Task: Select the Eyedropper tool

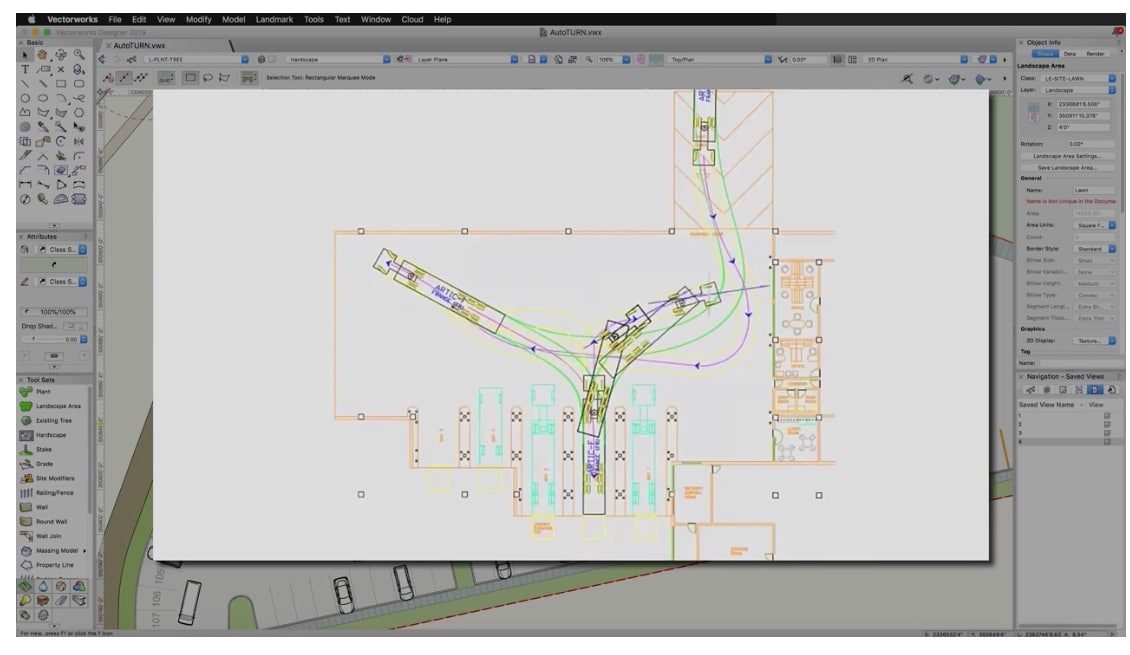Action: pyautogui.click(x=43, y=127)
